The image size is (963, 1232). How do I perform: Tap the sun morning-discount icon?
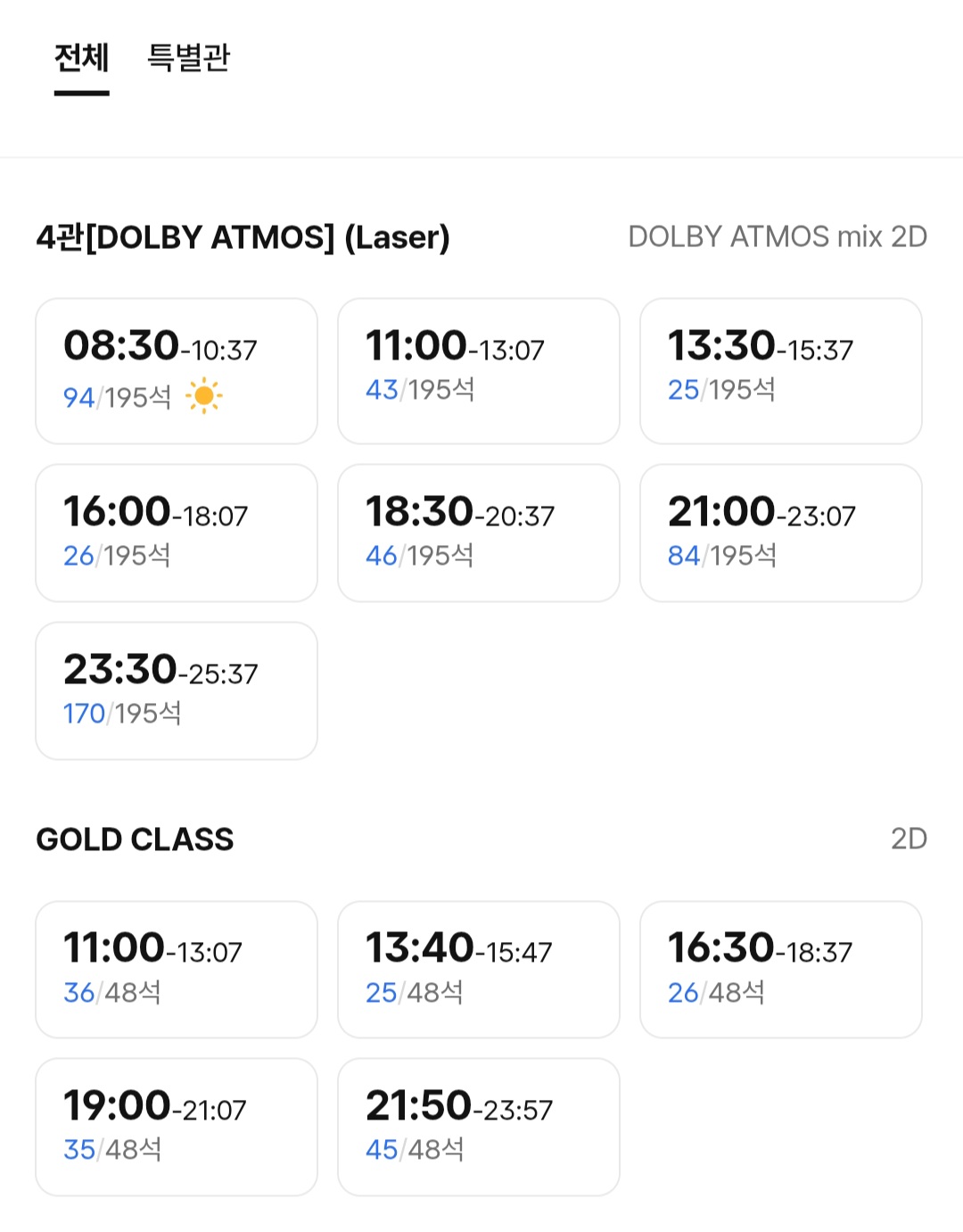click(204, 396)
